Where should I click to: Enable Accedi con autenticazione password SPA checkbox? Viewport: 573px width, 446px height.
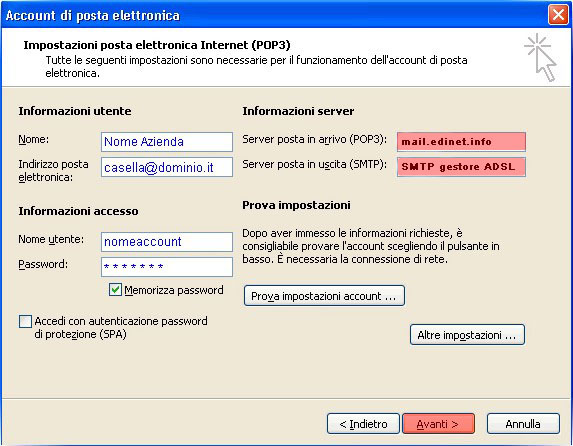pos(25,322)
